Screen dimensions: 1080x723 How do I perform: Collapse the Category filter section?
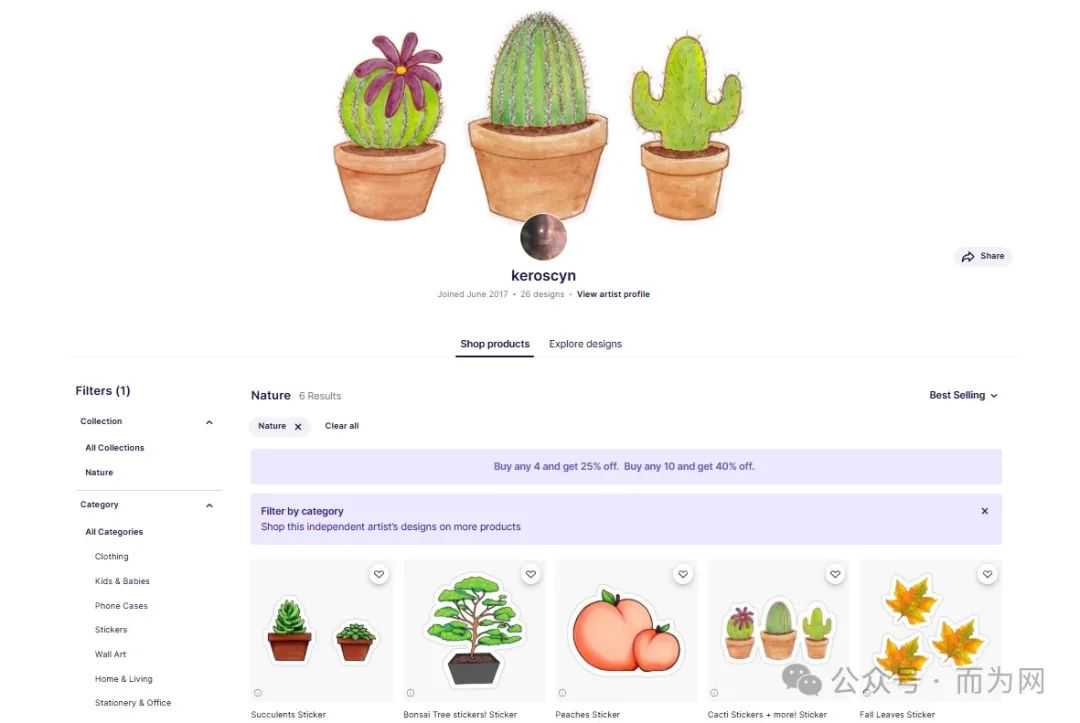(x=209, y=505)
